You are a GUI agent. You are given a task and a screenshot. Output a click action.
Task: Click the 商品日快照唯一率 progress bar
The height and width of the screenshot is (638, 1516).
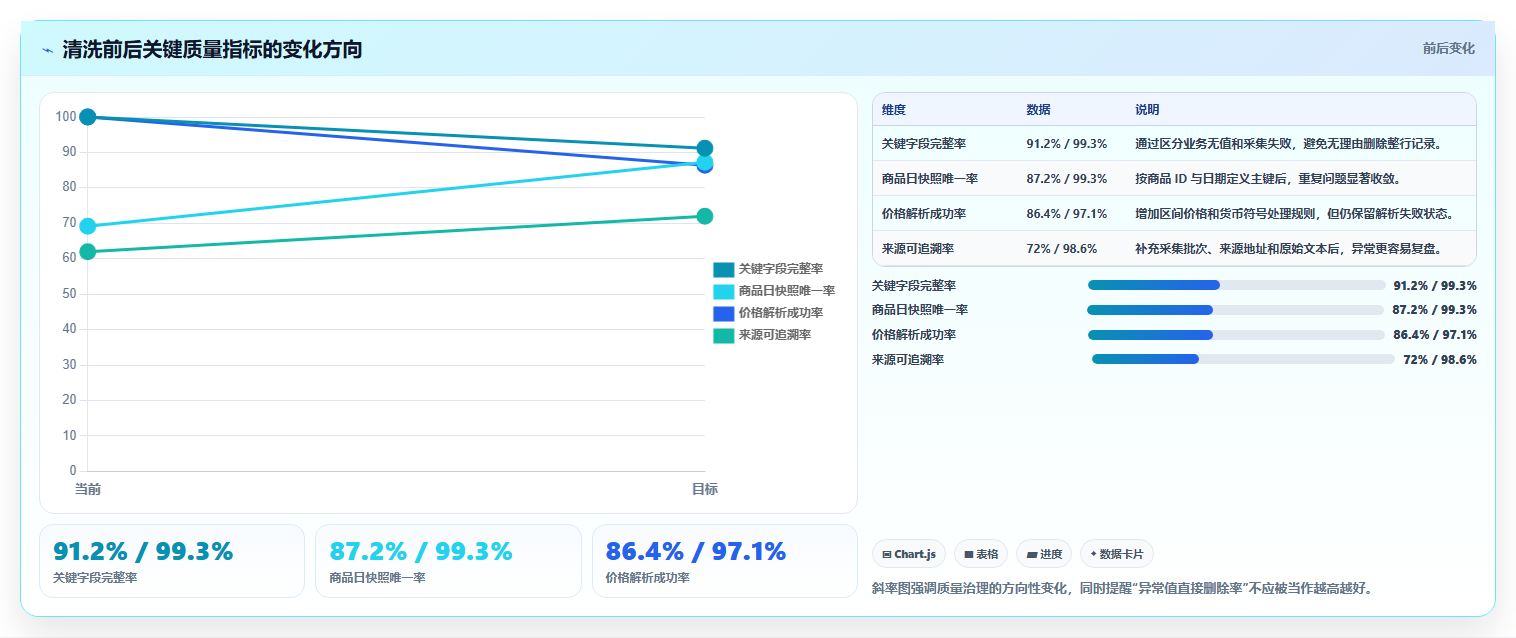tap(1236, 310)
